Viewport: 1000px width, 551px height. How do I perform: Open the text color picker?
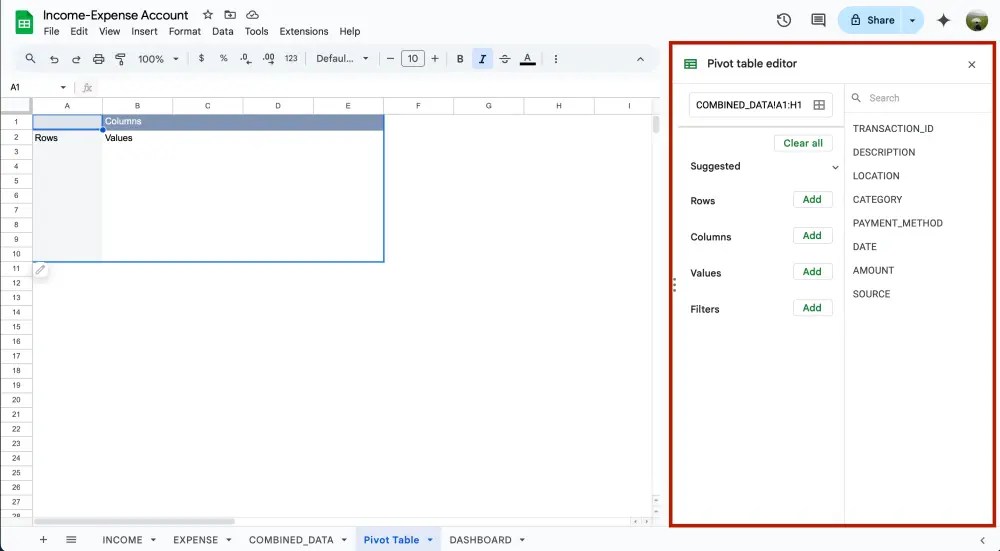click(527, 59)
